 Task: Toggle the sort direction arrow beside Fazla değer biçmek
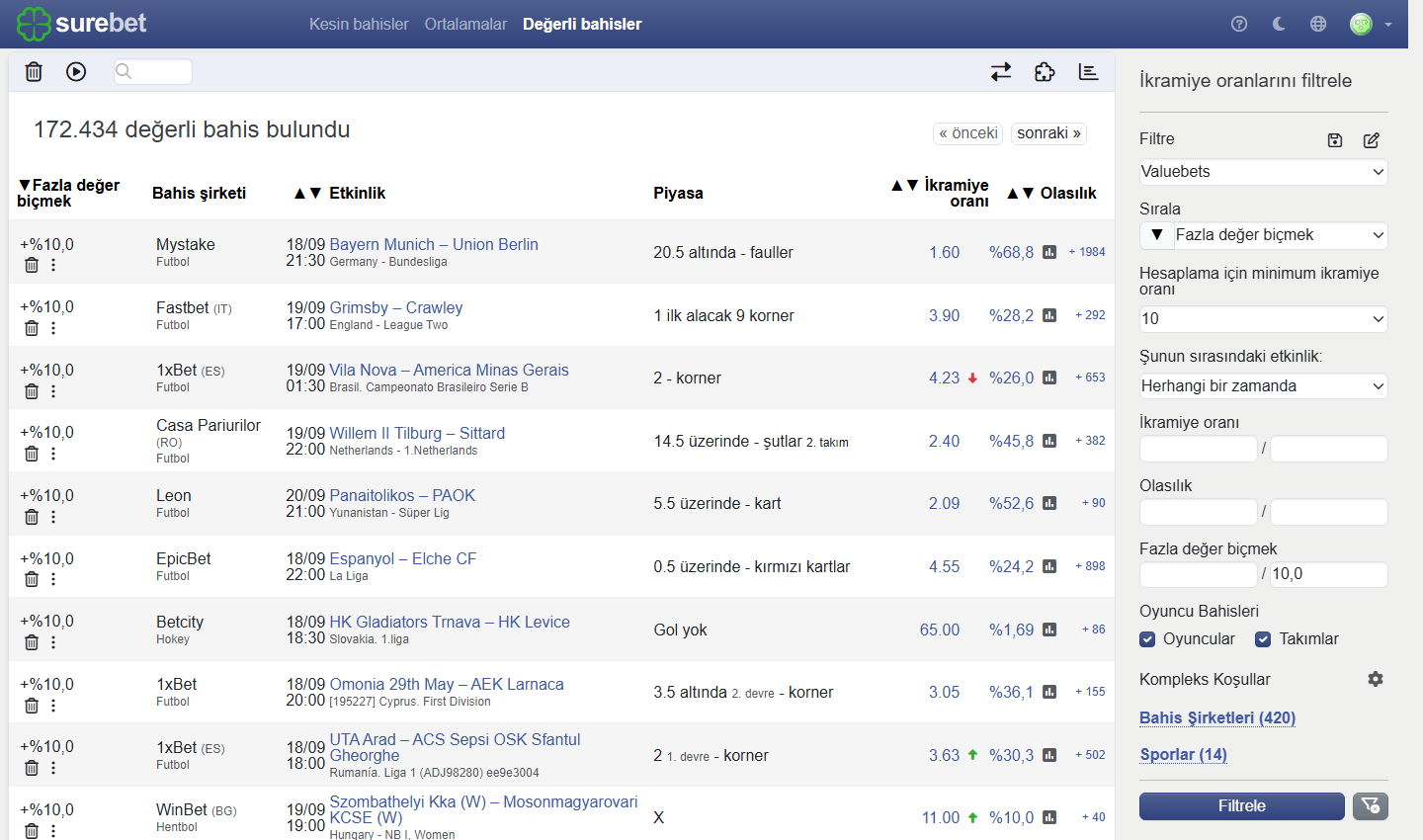[x=1157, y=235]
